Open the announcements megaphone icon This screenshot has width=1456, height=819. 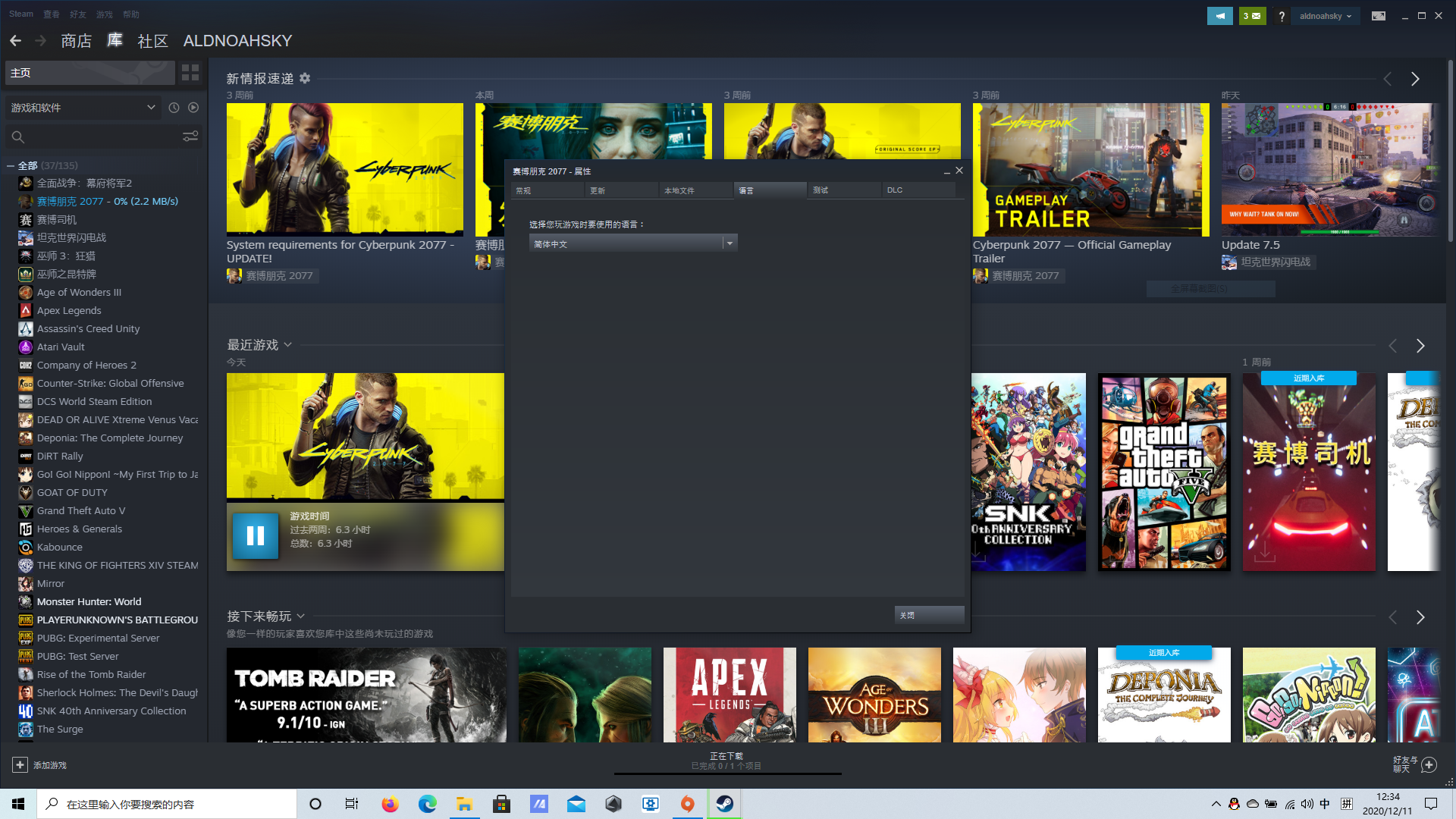coord(1219,16)
